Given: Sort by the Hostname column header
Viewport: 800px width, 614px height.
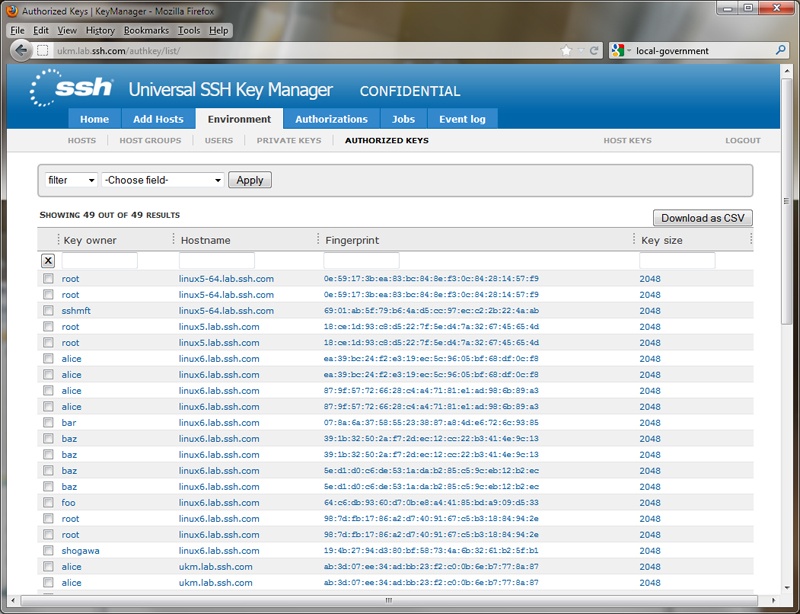Looking at the screenshot, I should [205, 240].
